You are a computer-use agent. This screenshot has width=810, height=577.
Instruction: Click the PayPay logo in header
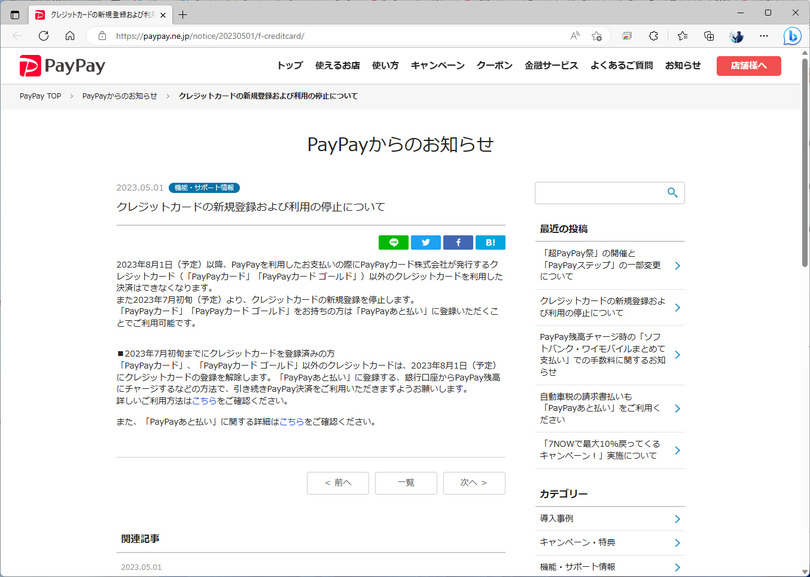pos(62,66)
